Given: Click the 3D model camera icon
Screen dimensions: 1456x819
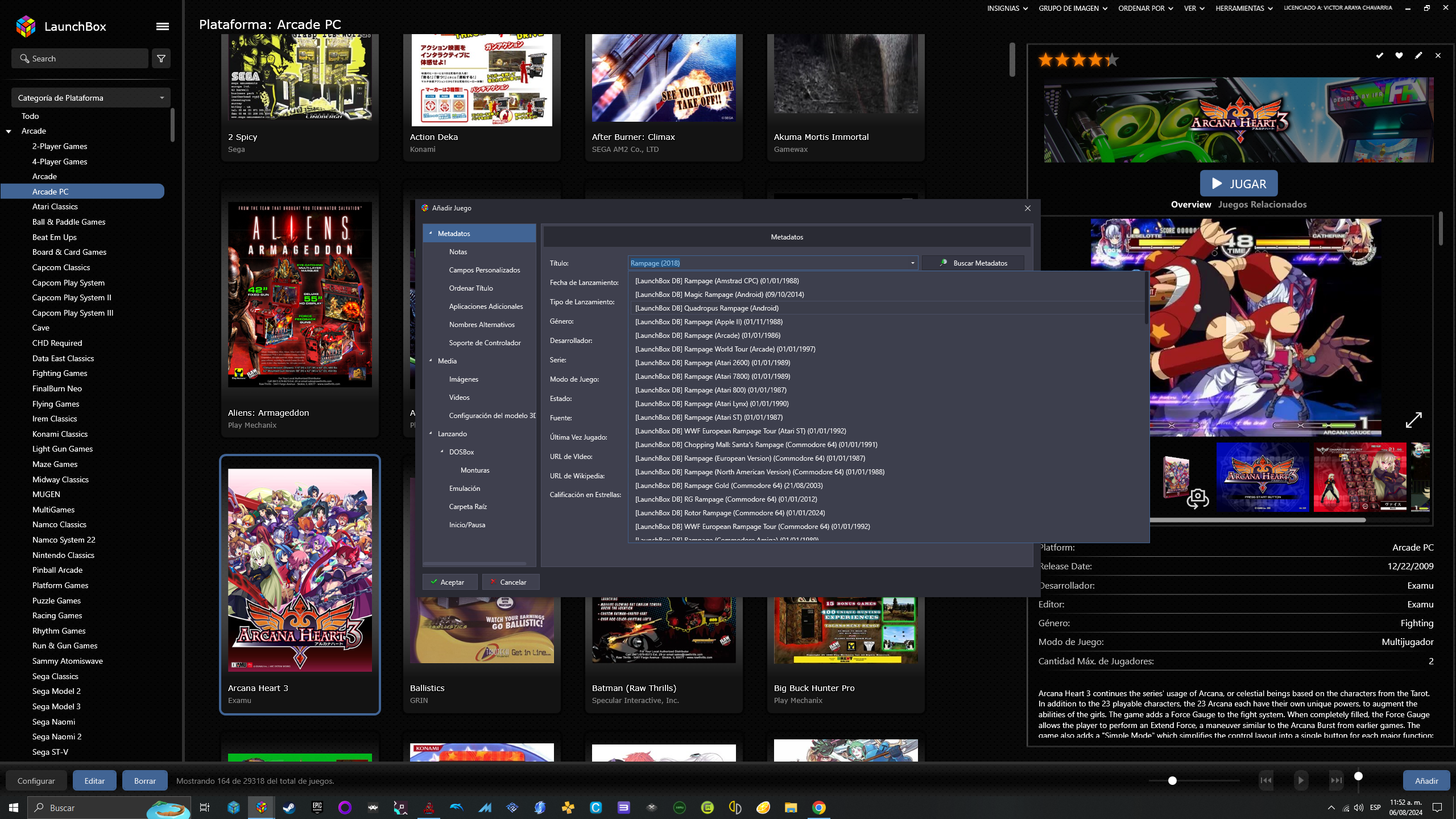Looking at the screenshot, I should point(1197,499).
